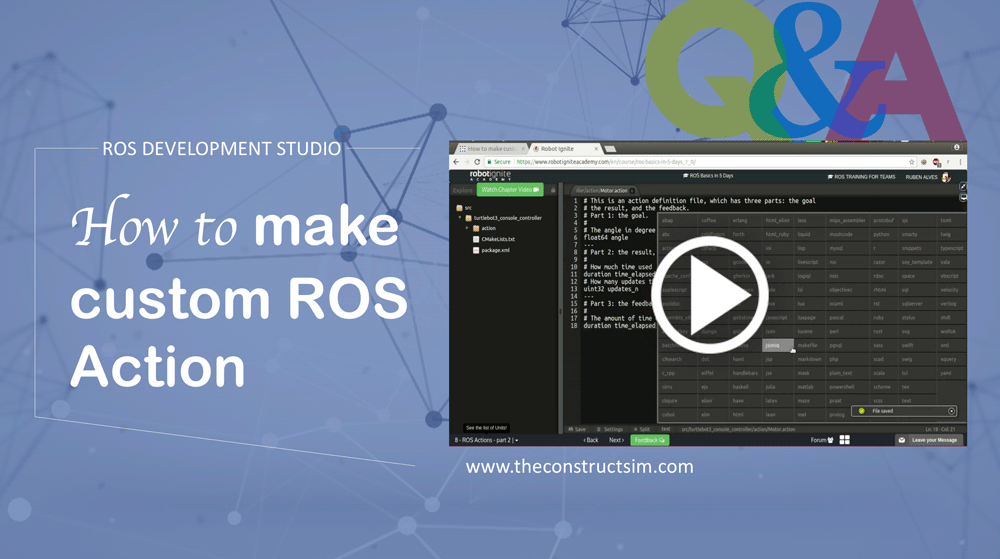Click the Chrome profile icon in the title bar
Image resolution: width=1000 pixels, height=559 pixels.
point(956,147)
